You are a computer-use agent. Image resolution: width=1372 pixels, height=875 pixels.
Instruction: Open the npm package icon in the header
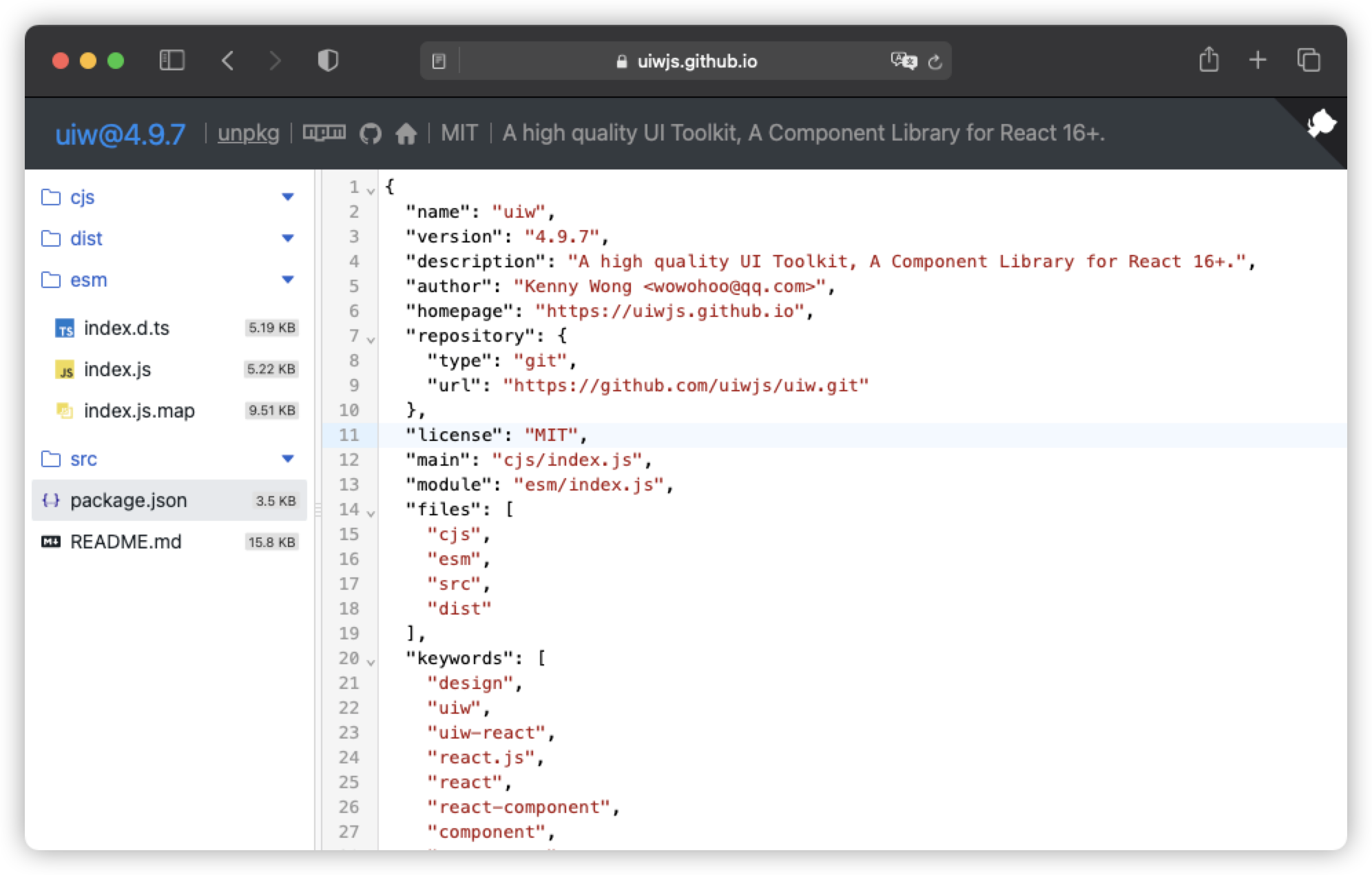[x=324, y=133]
